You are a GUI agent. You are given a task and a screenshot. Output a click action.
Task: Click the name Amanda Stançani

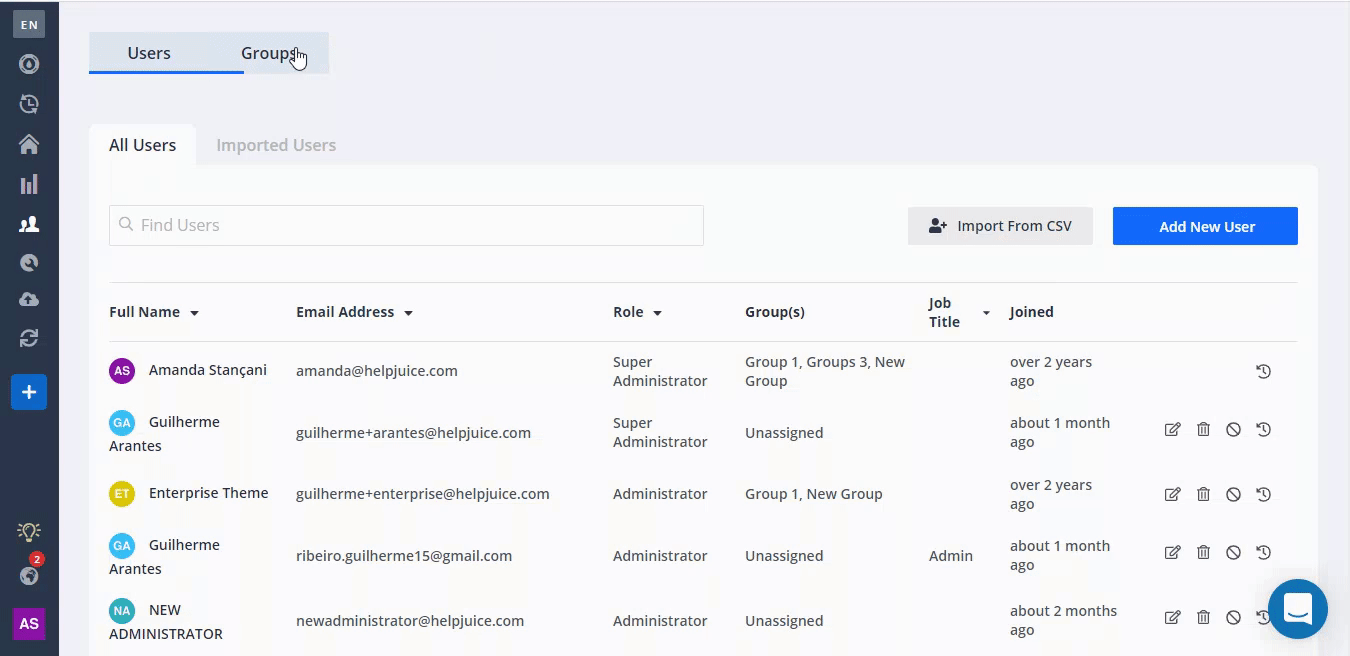(208, 370)
